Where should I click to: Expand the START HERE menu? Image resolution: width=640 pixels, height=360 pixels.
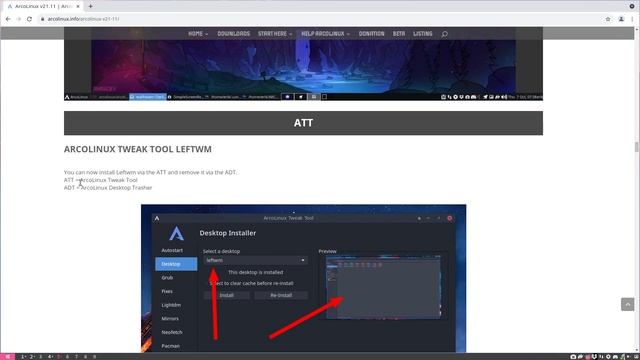click(x=275, y=33)
